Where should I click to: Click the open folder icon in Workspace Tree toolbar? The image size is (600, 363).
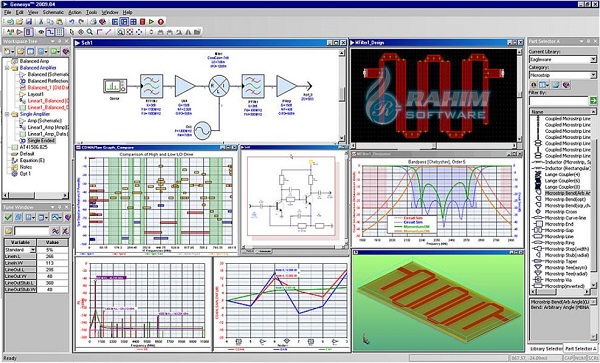[x=21, y=52]
